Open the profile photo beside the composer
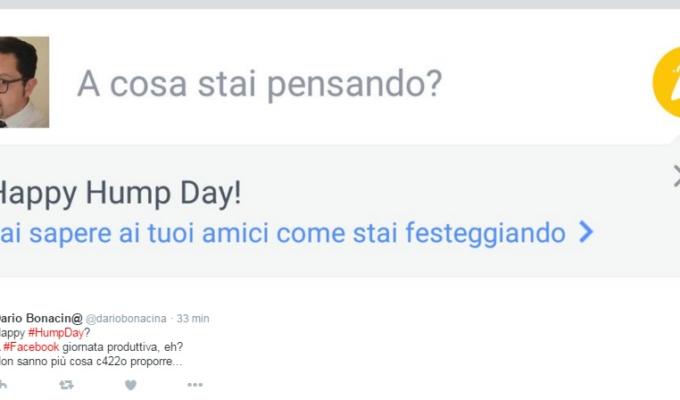This screenshot has height=400, width=680. click(x=24, y=82)
